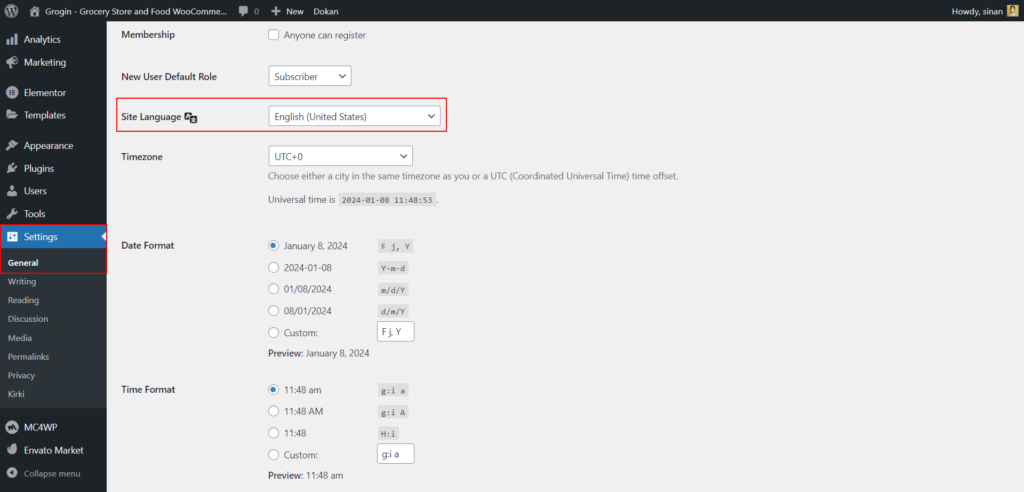Click the home icon beside the site name
The width and height of the screenshot is (1024, 492).
[35, 11]
